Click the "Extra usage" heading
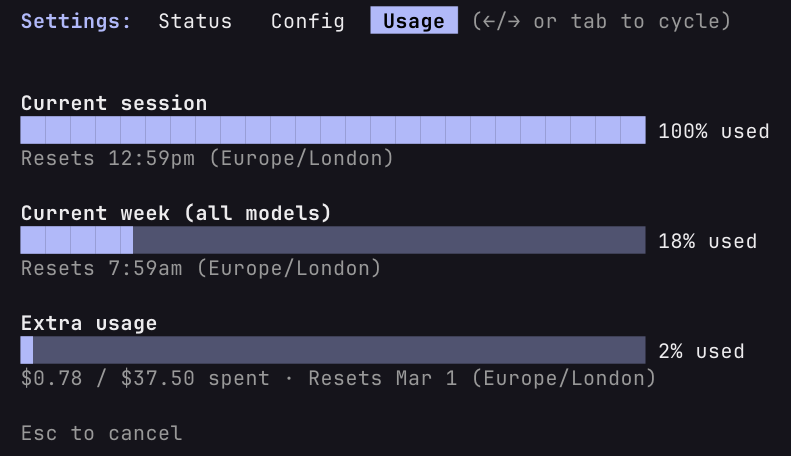The height and width of the screenshot is (456, 791). [x=89, y=323]
